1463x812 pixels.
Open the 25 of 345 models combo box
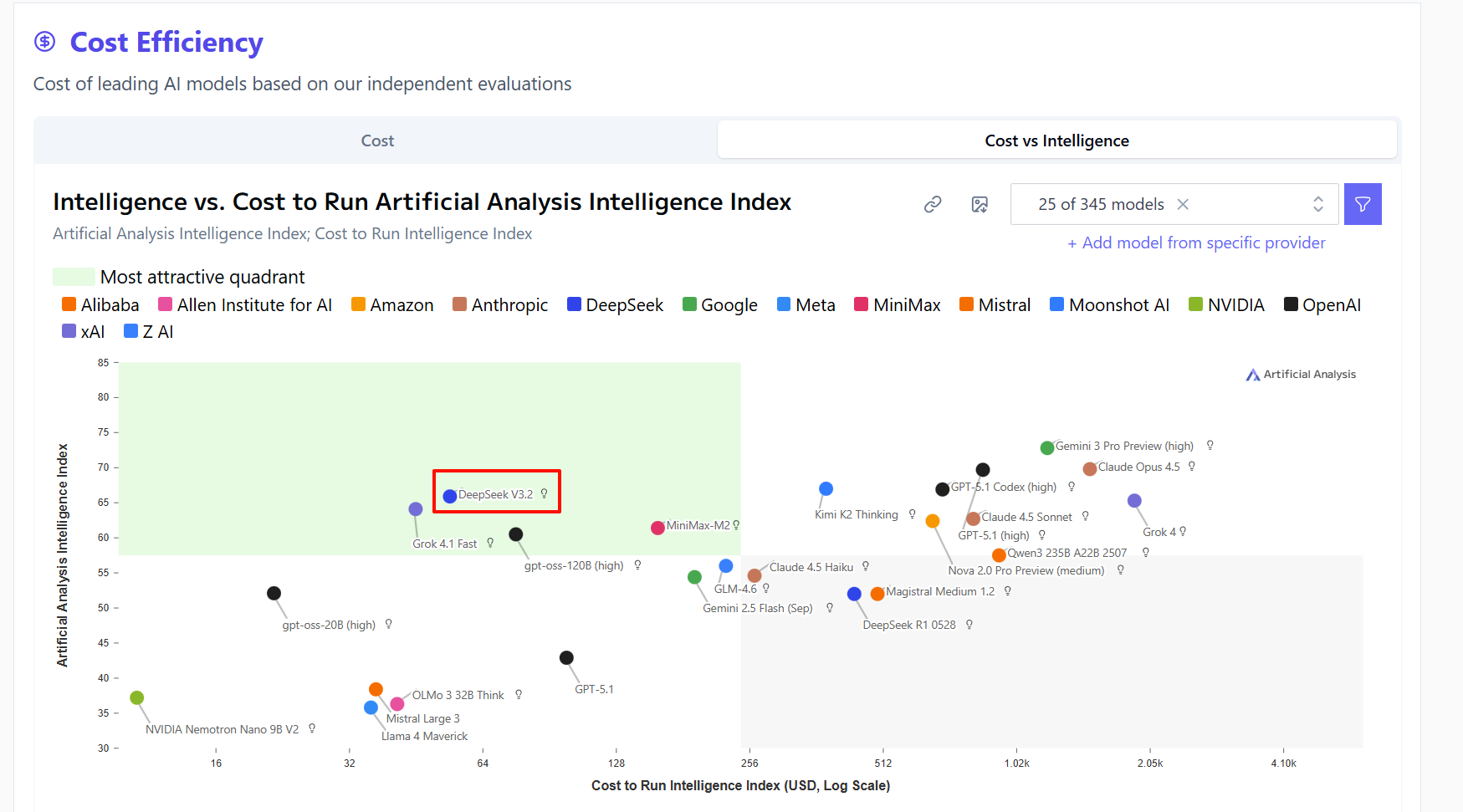click(1174, 204)
